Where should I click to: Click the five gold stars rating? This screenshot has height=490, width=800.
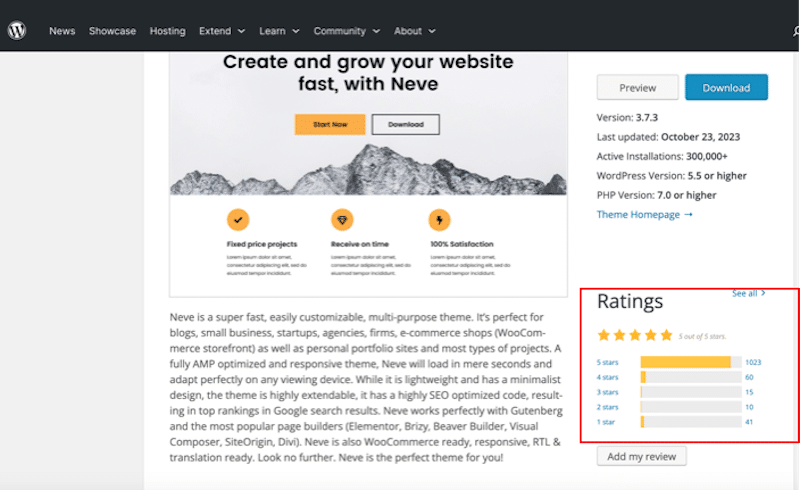tap(634, 335)
